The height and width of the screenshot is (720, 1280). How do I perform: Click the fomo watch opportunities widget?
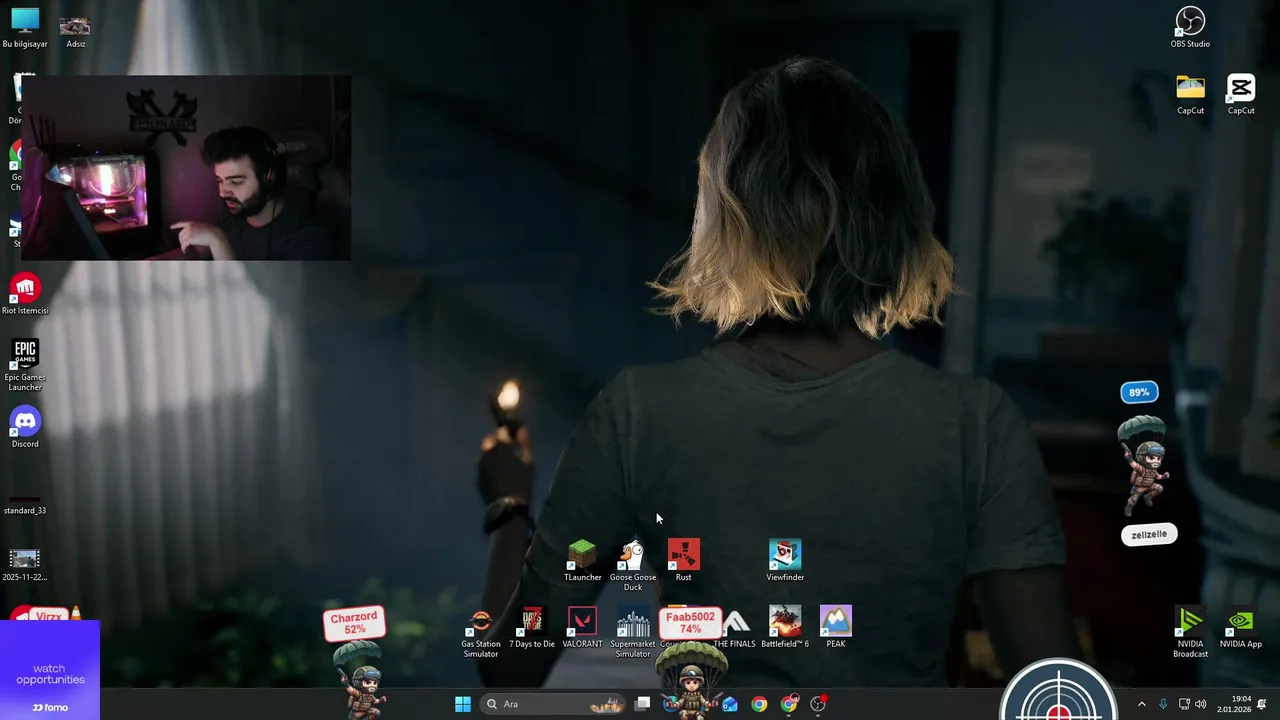[50, 670]
